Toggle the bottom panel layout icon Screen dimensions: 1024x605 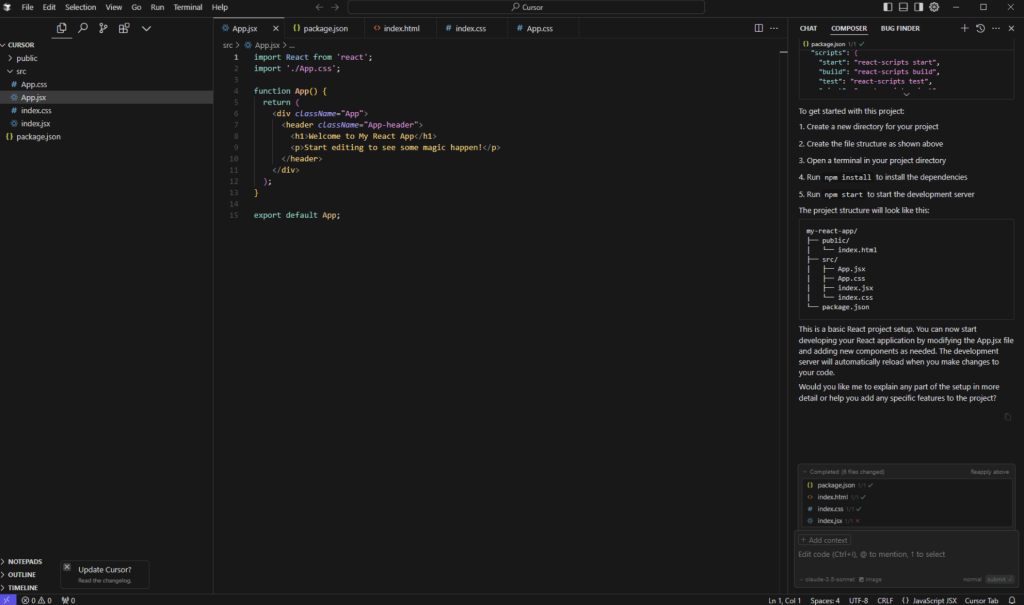point(903,7)
